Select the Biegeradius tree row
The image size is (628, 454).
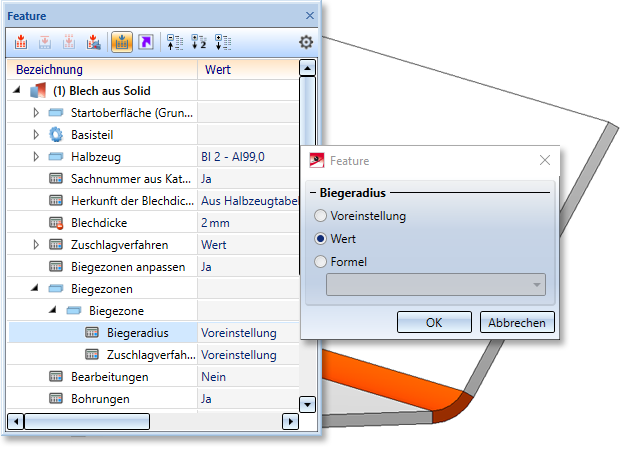pos(154,333)
